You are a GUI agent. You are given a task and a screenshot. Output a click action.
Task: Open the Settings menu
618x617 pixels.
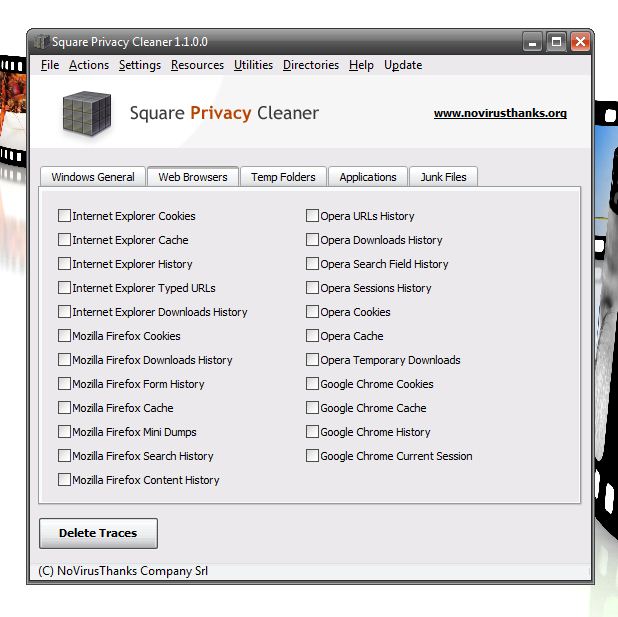pos(140,65)
